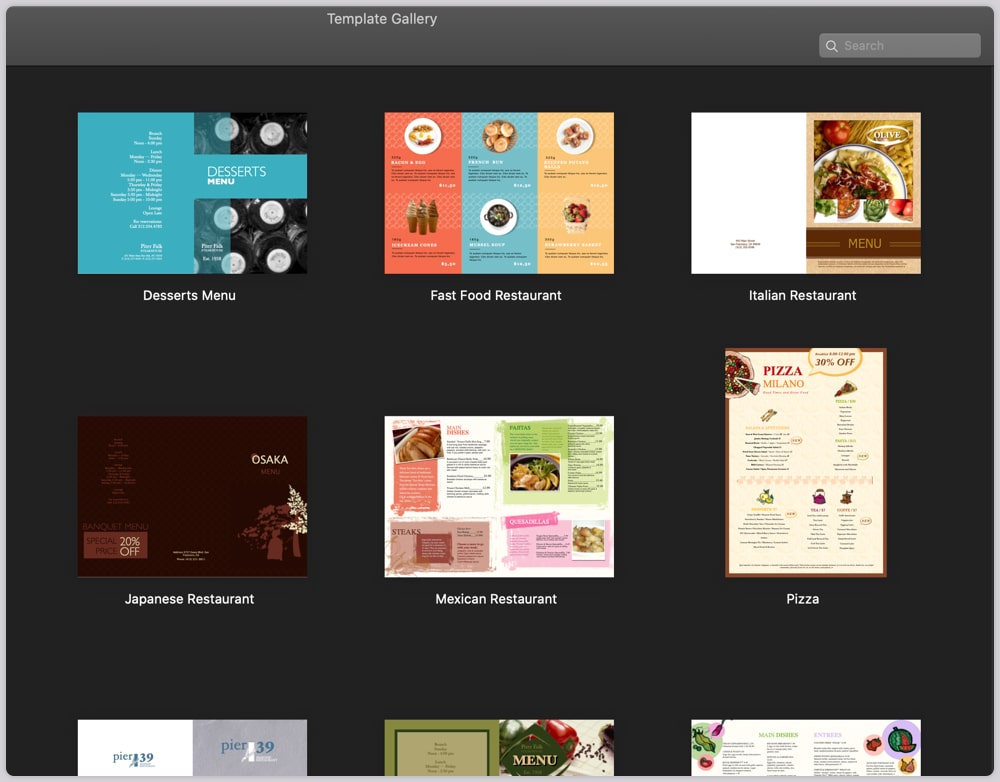Click the magnifying glass icon in search bar
The image size is (1000, 782).
point(832,45)
